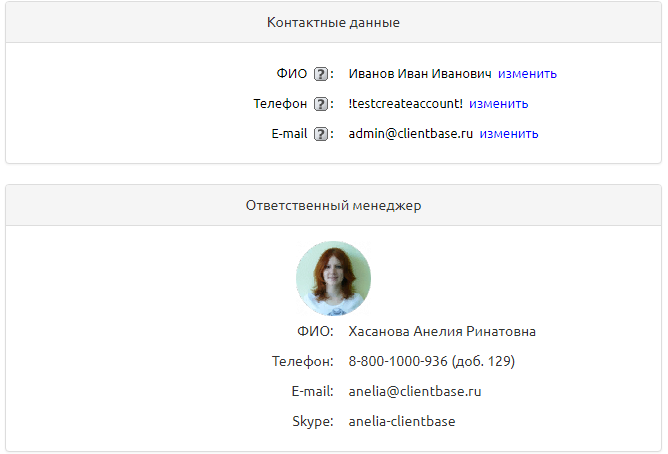Click the manager's E-mail label
The width and height of the screenshot is (668, 454).
coord(305,391)
